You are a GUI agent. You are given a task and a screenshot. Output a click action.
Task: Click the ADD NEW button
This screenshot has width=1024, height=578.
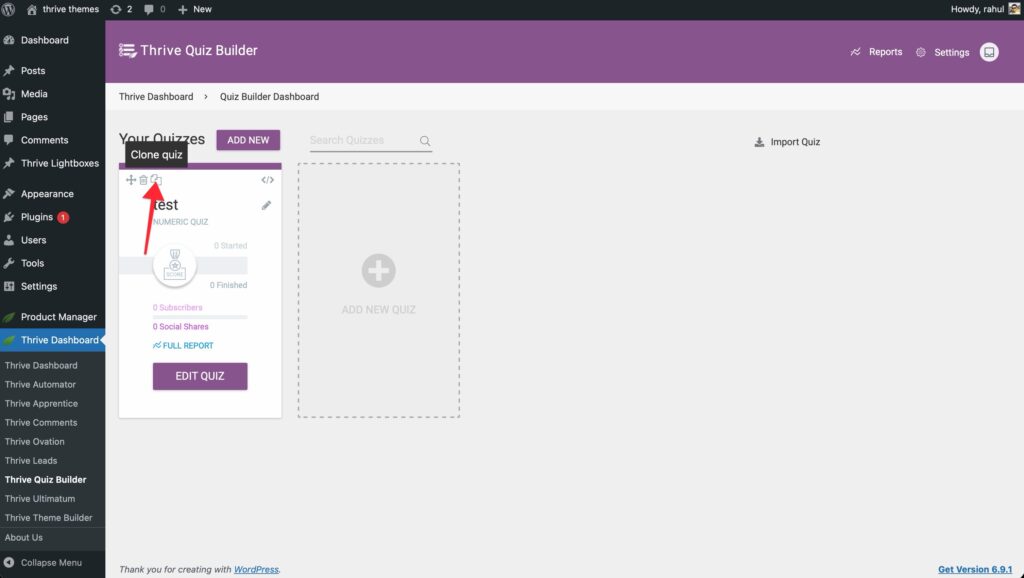tap(248, 140)
